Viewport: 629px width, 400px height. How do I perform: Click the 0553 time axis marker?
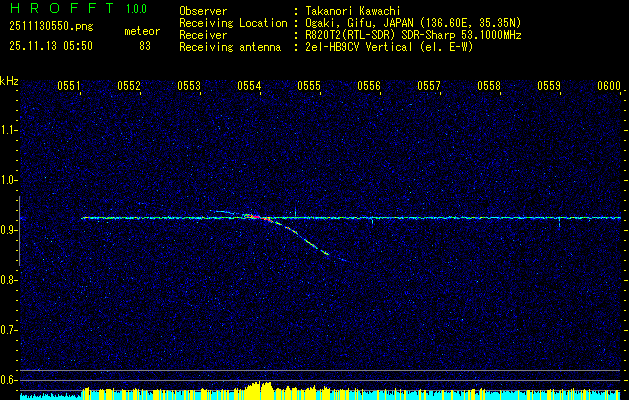(189, 86)
